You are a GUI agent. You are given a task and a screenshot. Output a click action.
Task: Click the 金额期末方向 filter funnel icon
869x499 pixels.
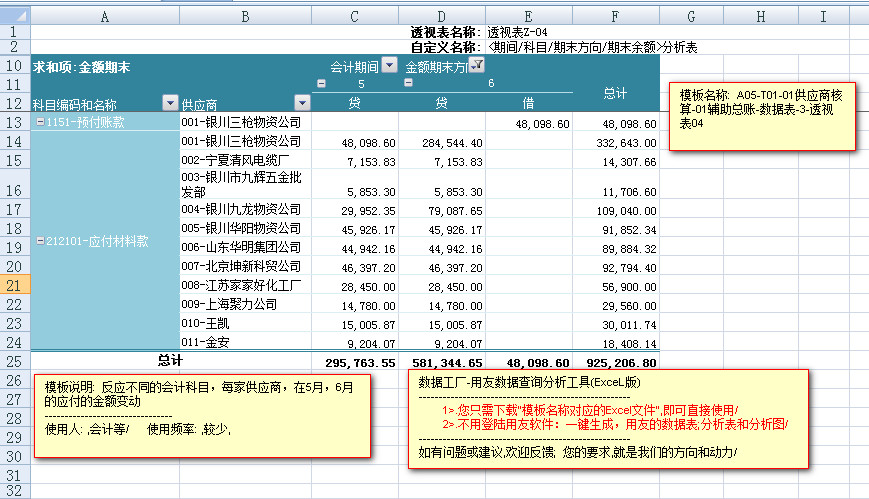pos(477,66)
